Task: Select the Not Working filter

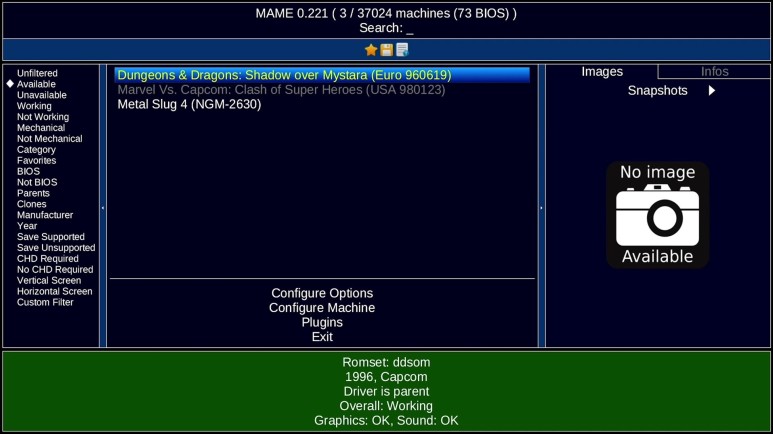Action: [43, 117]
